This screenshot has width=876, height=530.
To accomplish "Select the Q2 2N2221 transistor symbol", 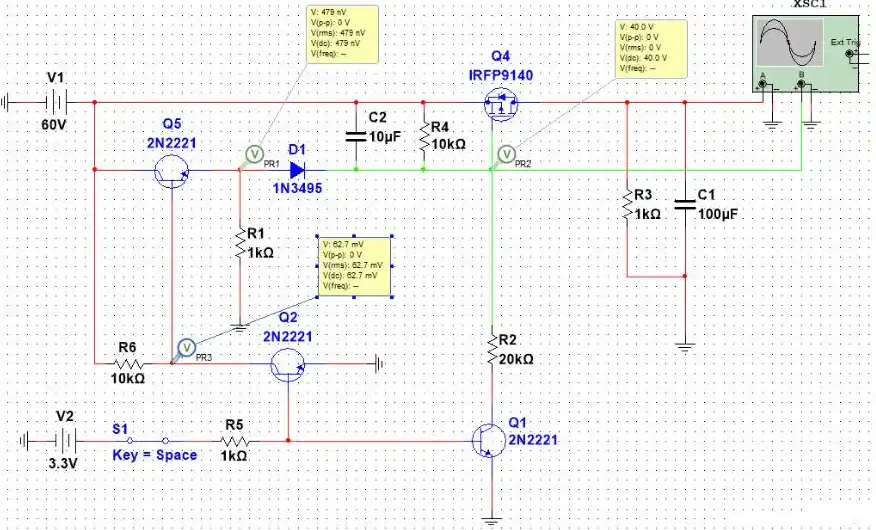I will coord(288,364).
